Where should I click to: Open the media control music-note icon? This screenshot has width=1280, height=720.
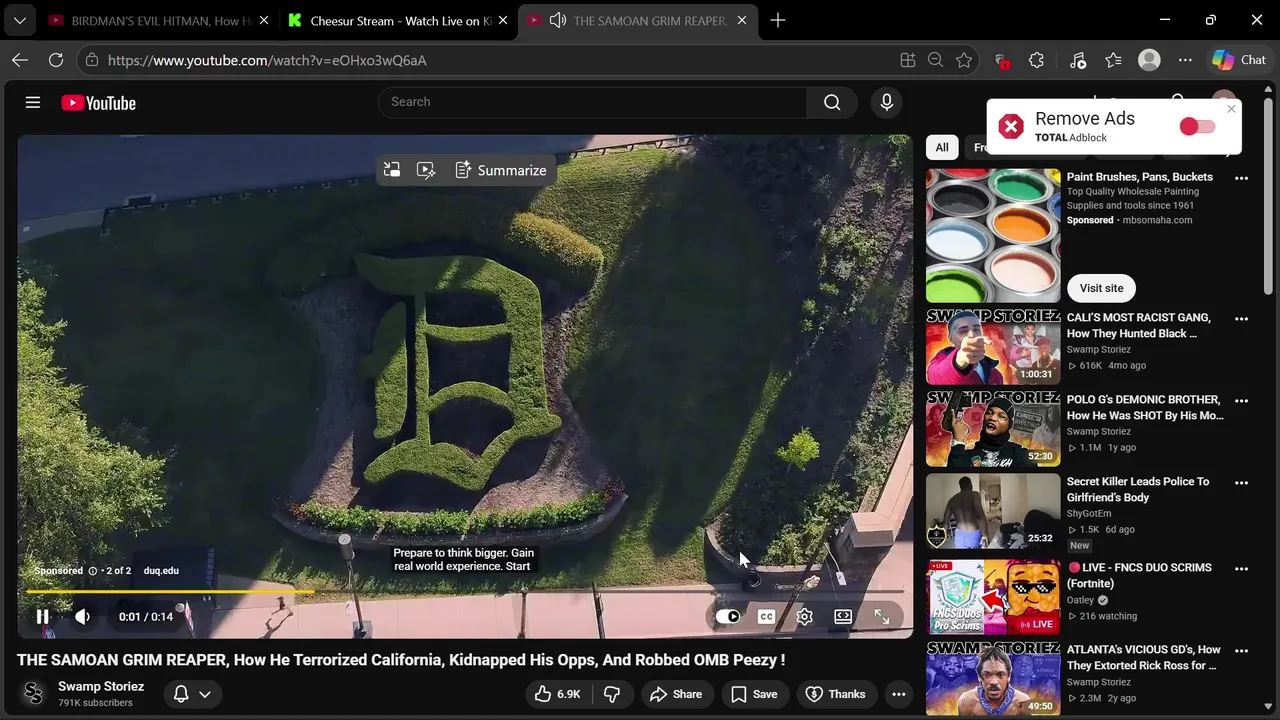click(x=1078, y=60)
